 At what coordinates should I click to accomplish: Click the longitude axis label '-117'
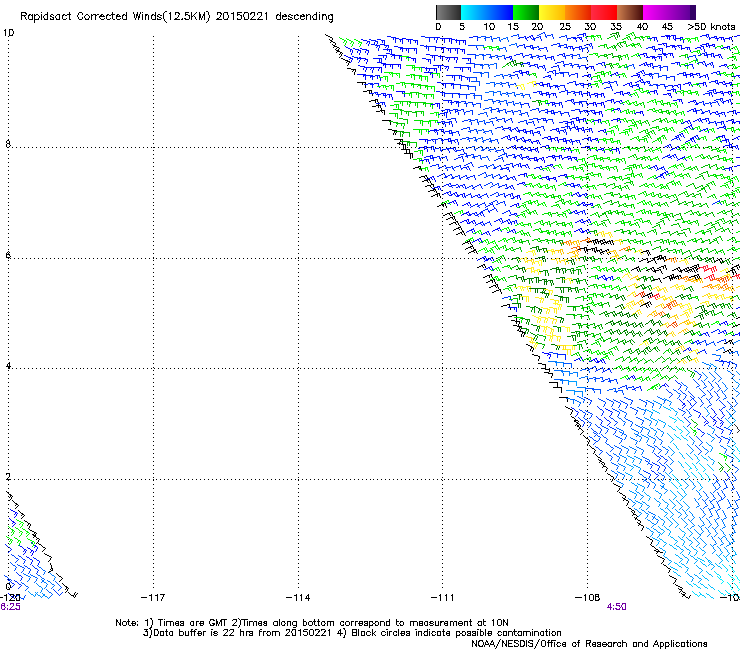[153, 598]
